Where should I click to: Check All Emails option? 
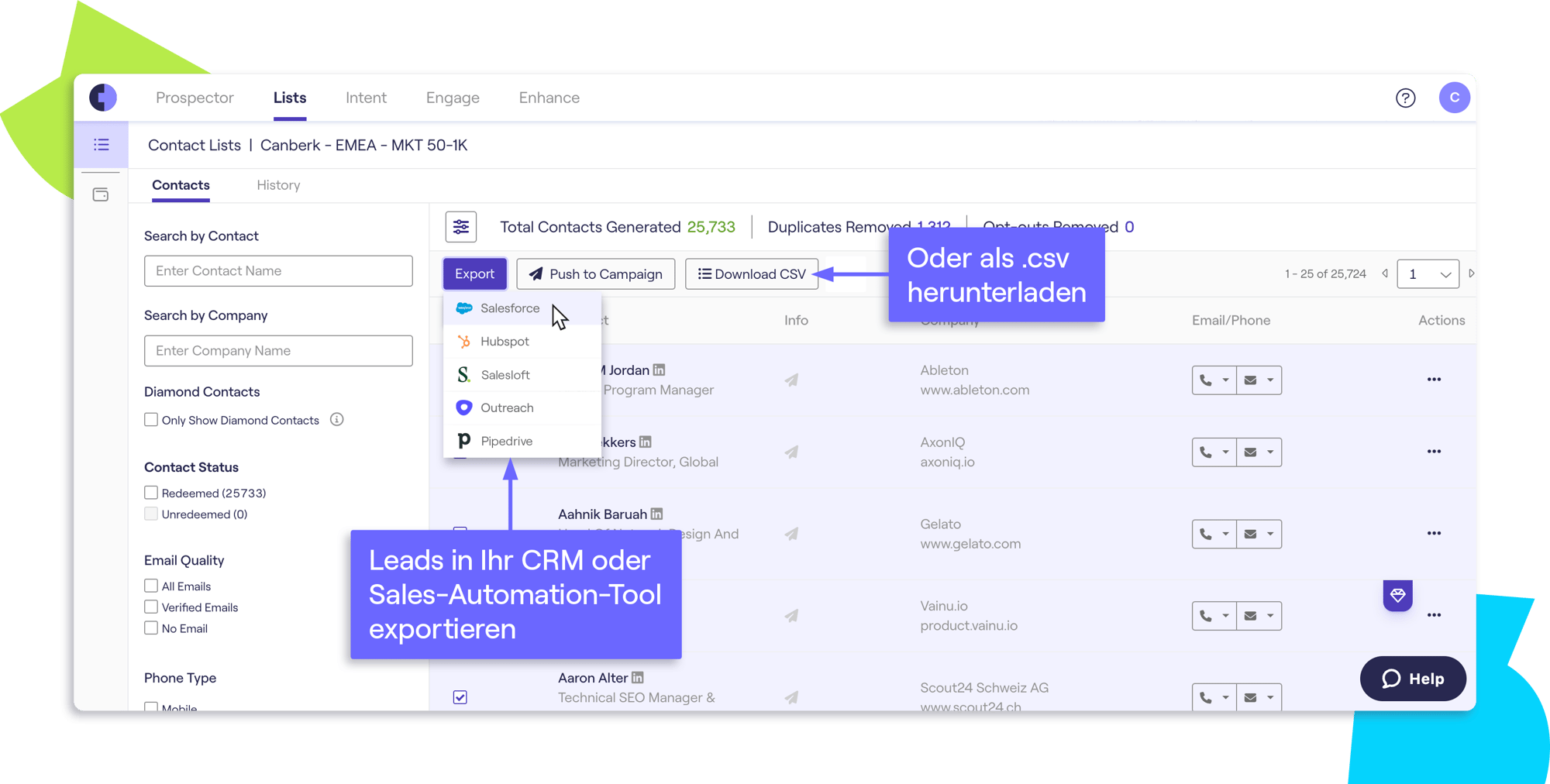[151, 586]
